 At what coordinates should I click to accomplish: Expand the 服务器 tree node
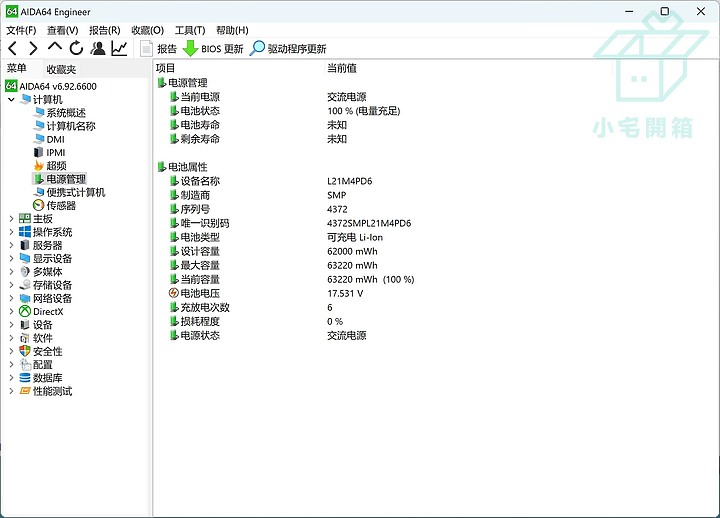pyautogui.click(x=11, y=246)
